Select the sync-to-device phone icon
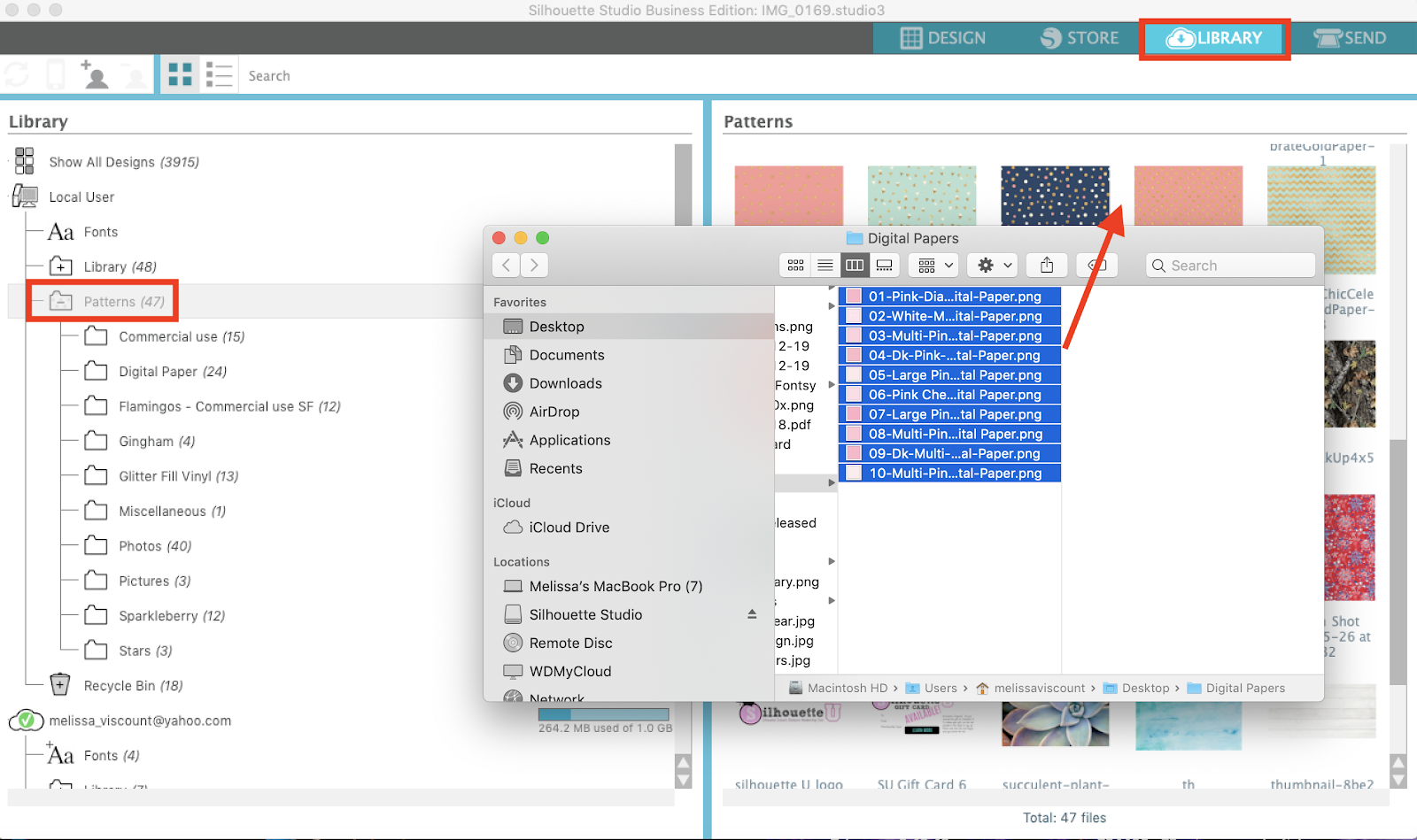 (x=56, y=74)
